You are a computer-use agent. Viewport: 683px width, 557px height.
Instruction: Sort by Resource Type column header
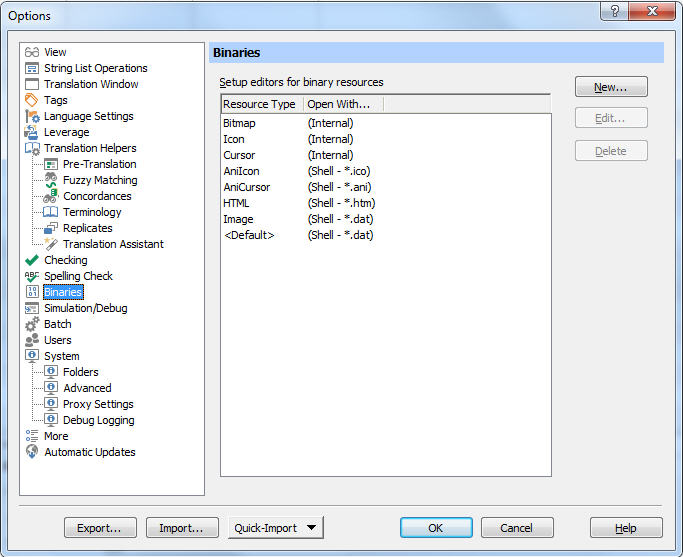(x=260, y=104)
